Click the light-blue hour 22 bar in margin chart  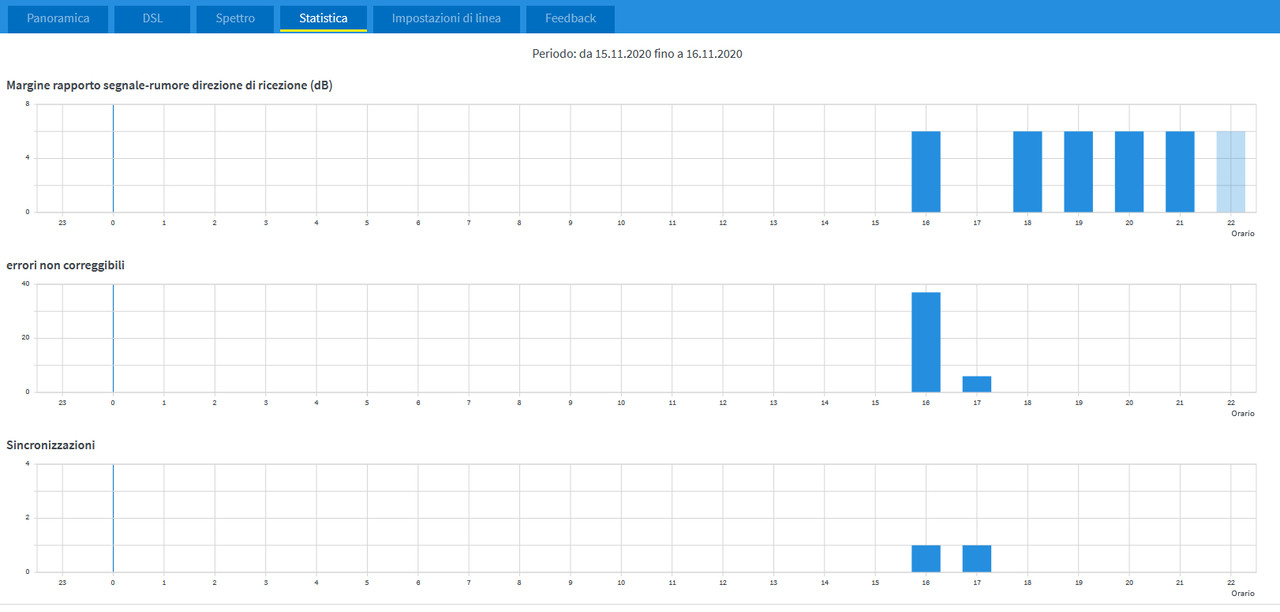point(1231,172)
